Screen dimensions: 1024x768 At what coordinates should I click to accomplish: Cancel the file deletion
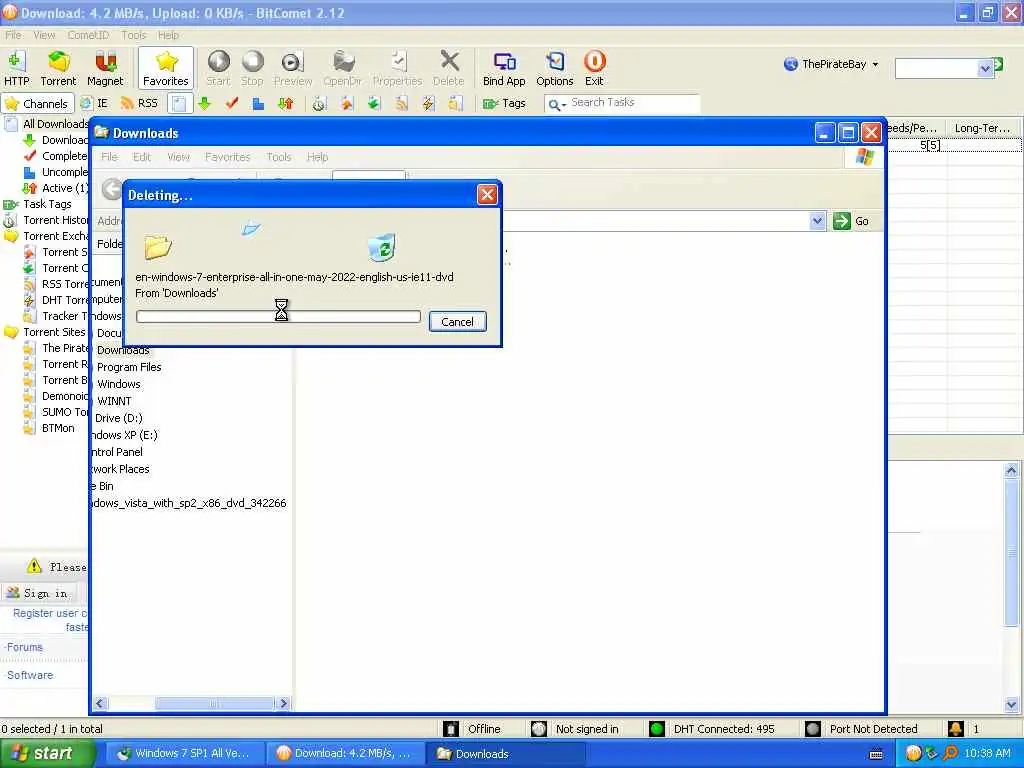(x=457, y=321)
